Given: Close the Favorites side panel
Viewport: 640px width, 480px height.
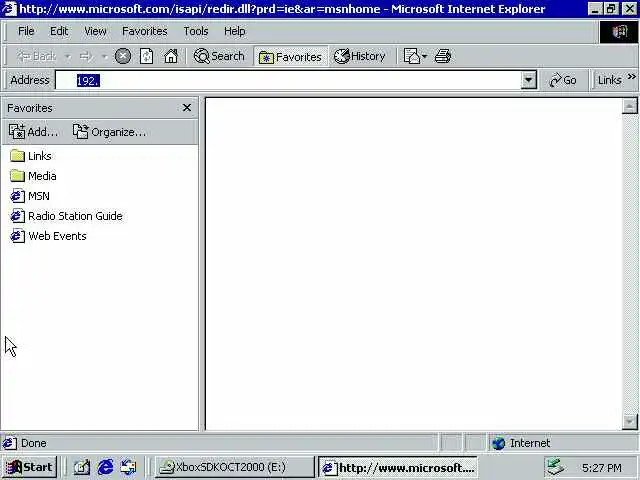Looking at the screenshot, I should [x=187, y=108].
